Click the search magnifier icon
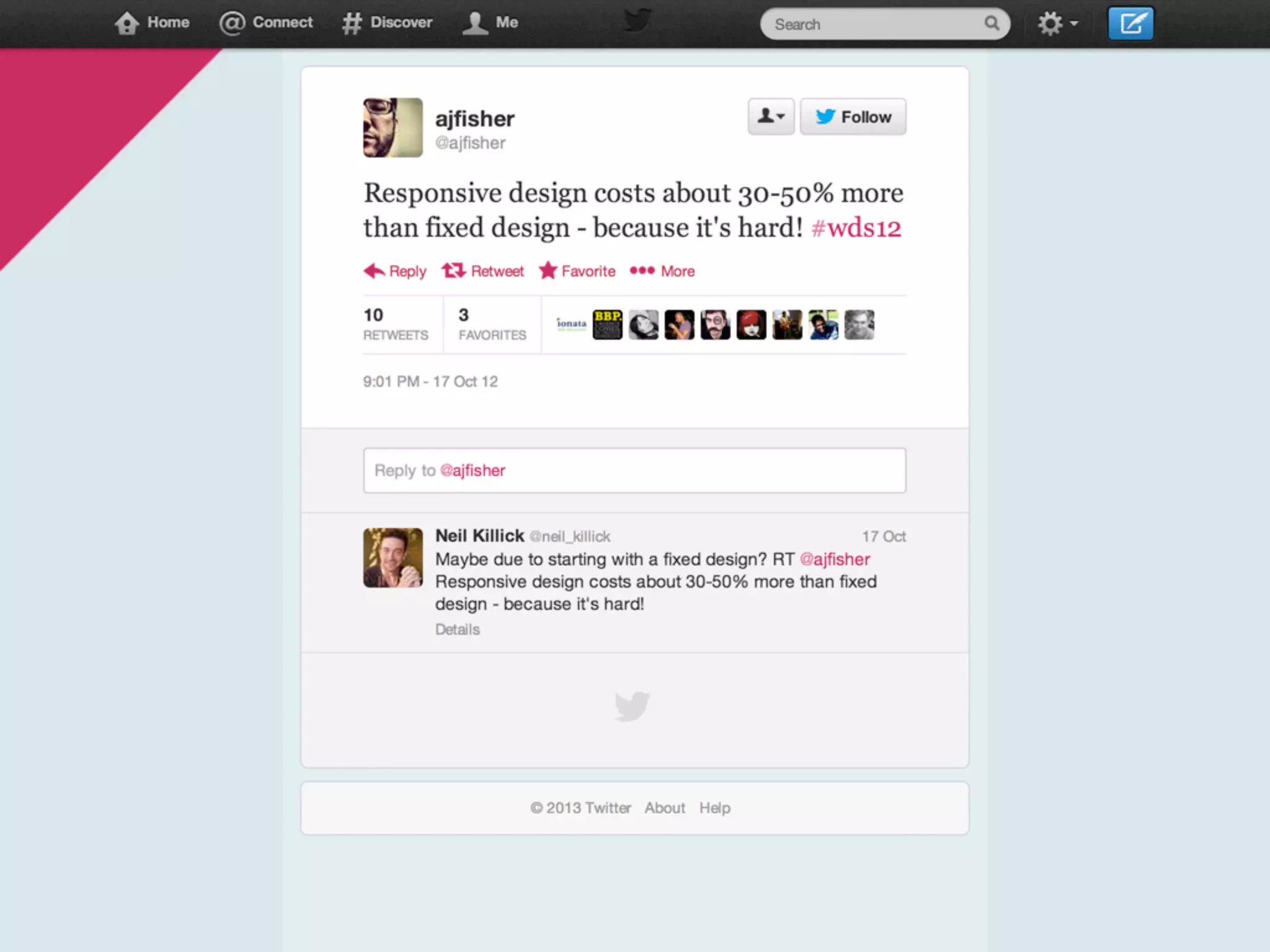This screenshot has width=1270, height=952. [991, 24]
